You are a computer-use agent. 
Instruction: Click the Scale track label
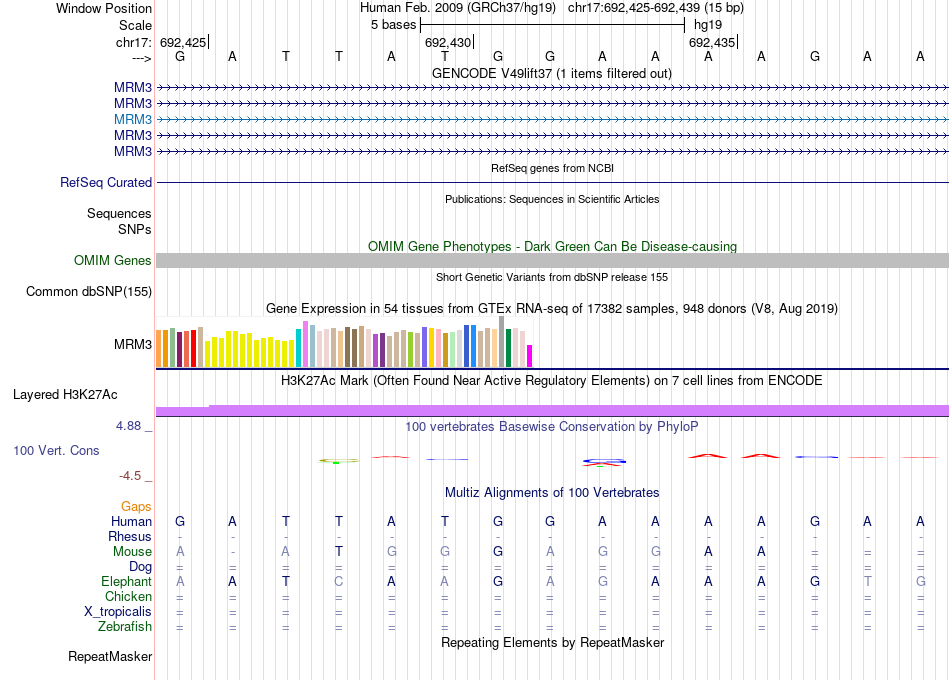point(135,25)
